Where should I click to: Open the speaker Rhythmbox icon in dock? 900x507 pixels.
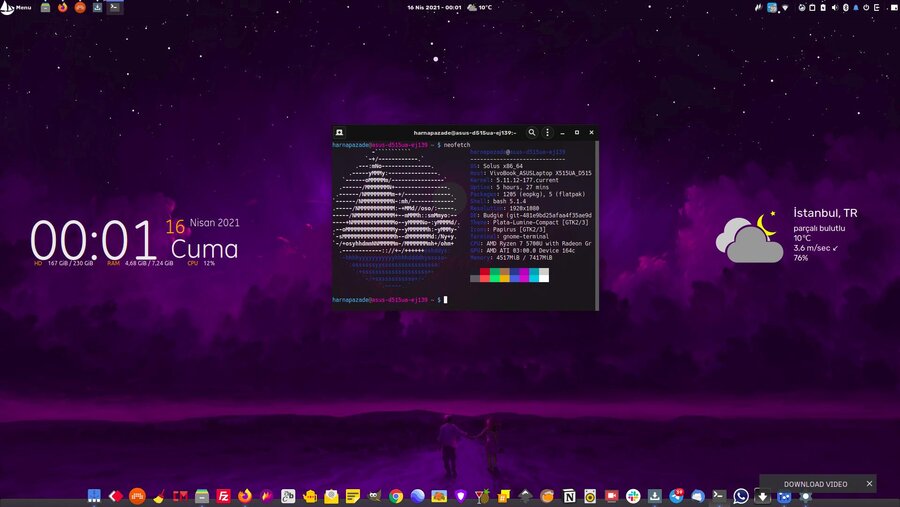click(x=590, y=496)
